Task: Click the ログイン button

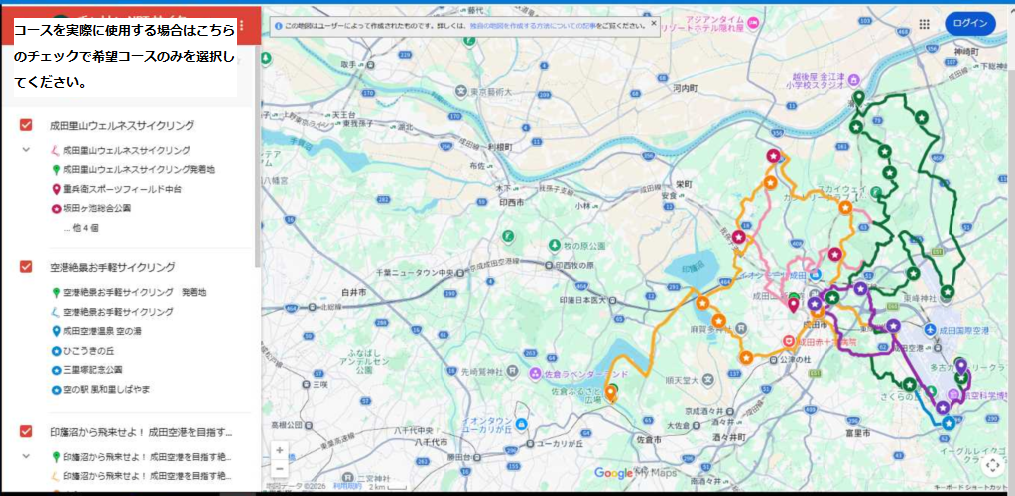Action: click(970, 24)
